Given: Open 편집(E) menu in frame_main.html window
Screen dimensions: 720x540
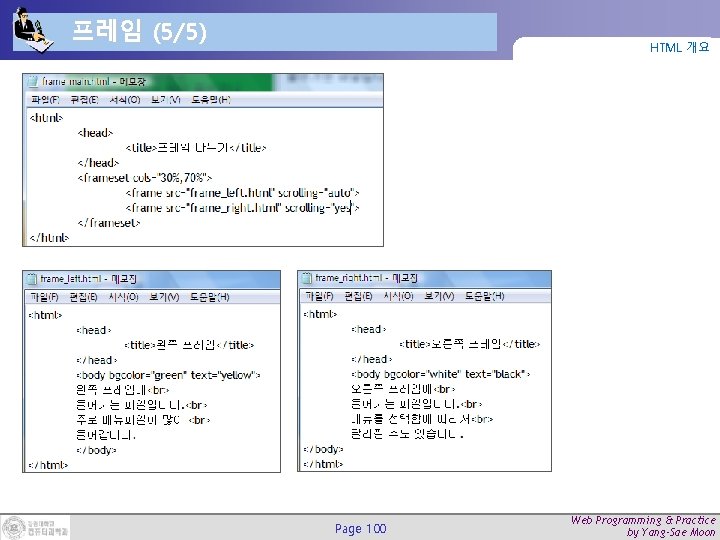Looking at the screenshot, I should tap(84, 100).
